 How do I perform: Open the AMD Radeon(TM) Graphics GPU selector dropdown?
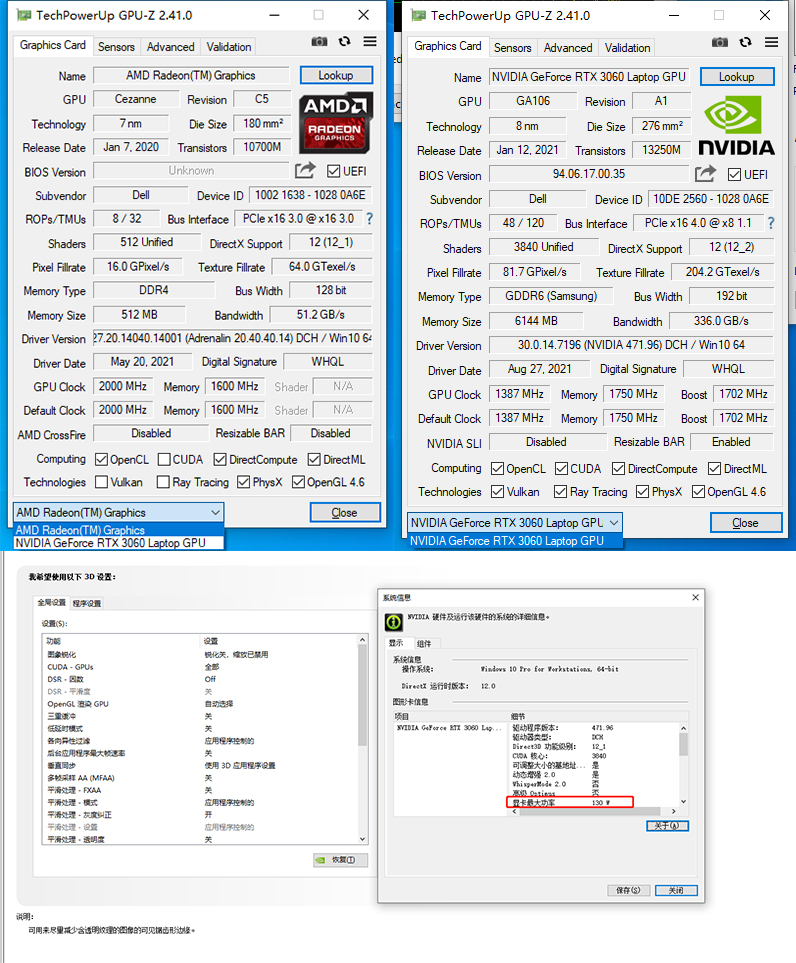(119, 512)
